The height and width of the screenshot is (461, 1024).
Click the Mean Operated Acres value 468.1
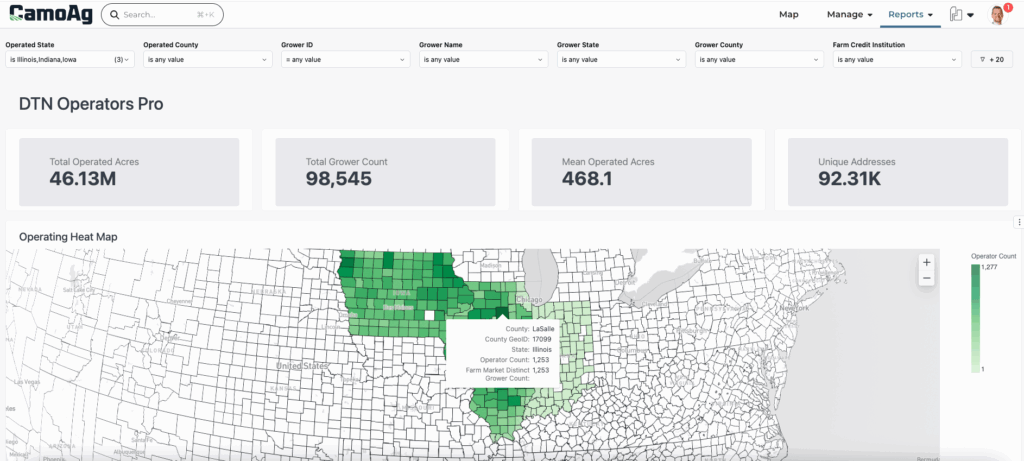coord(586,178)
